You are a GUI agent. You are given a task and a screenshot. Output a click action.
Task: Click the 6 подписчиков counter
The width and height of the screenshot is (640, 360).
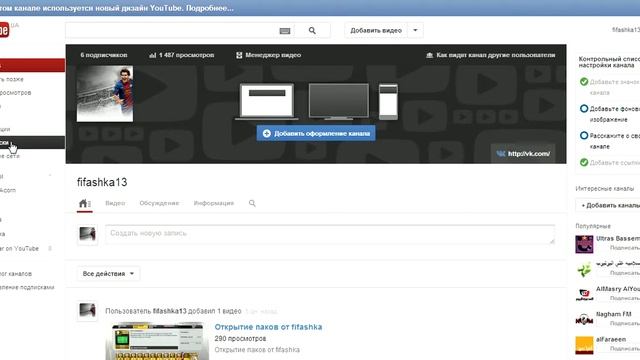(104, 55)
